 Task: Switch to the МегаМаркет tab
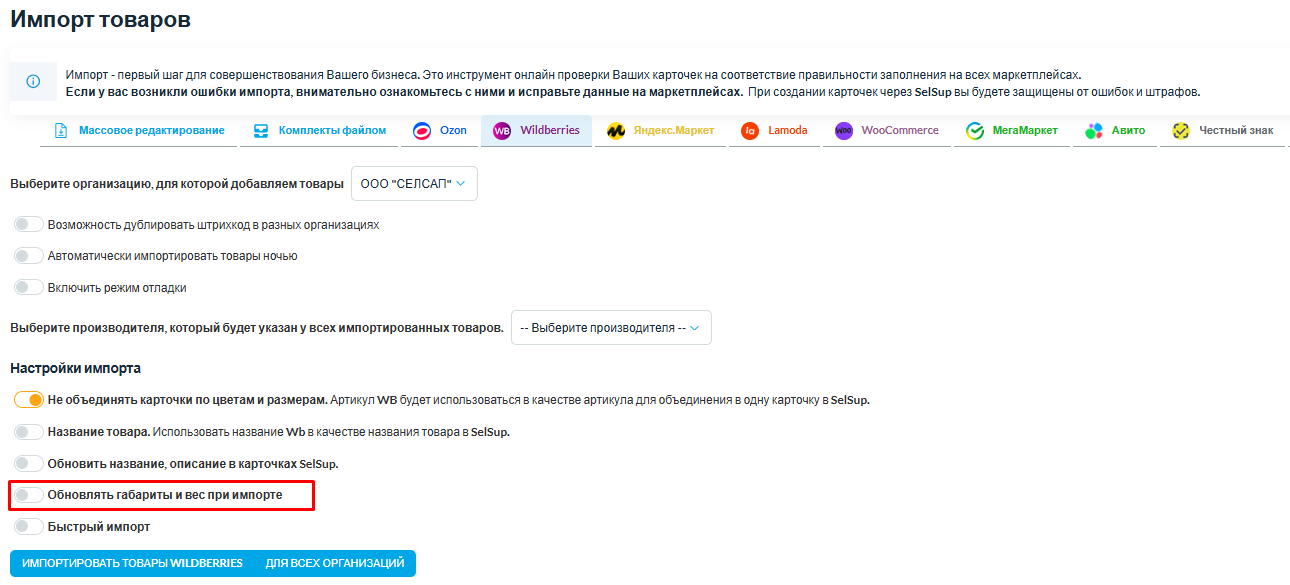point(1012,131)
